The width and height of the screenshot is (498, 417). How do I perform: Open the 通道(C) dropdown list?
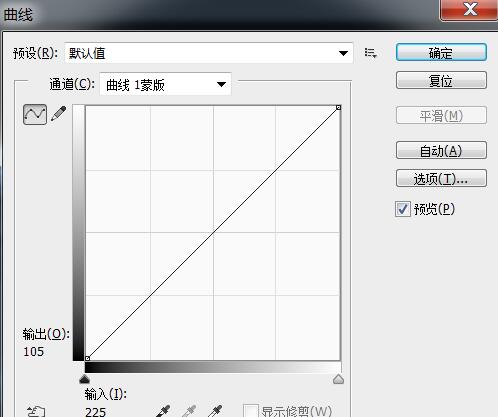165,84
